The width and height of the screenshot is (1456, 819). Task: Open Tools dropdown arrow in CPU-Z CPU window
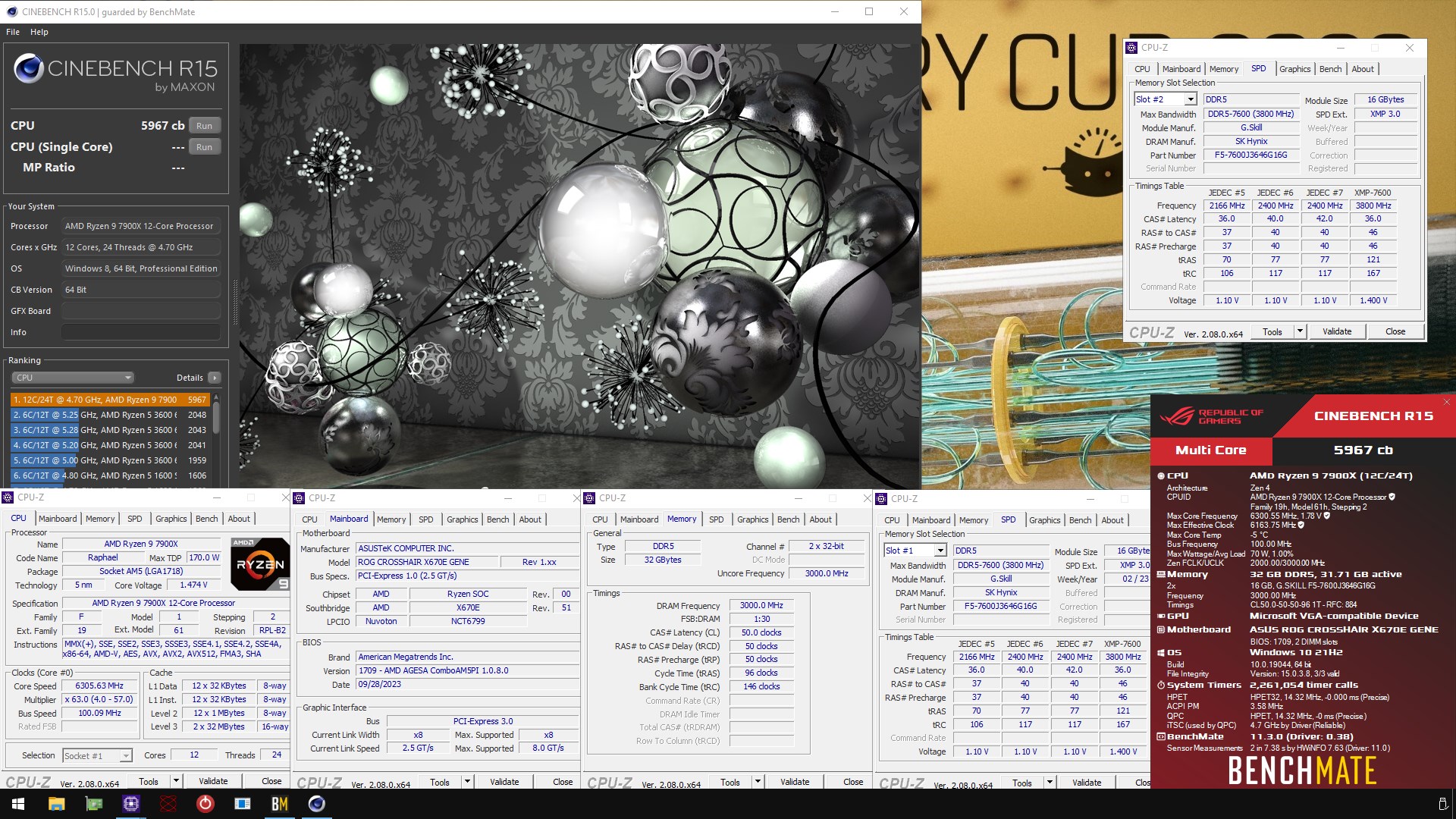click(175, 781)
